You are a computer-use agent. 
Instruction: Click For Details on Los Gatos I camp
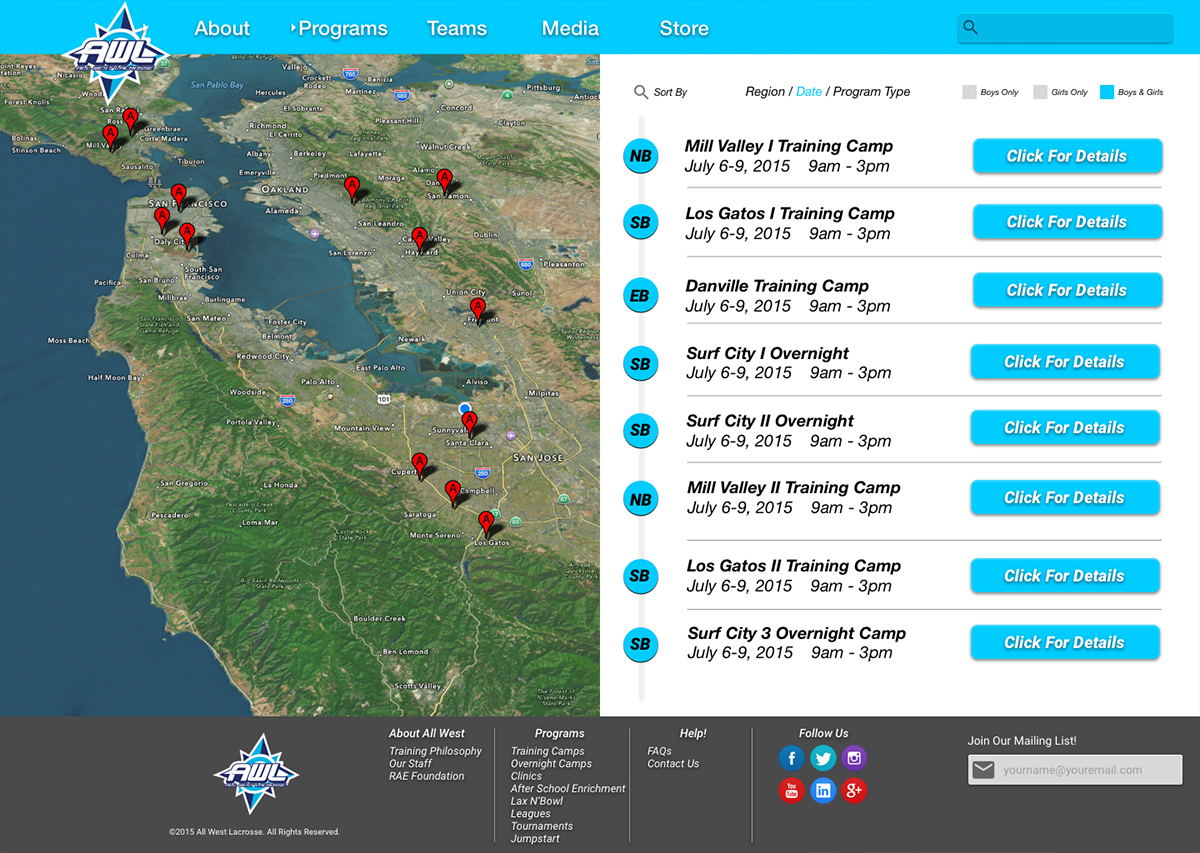(1067, 222)
